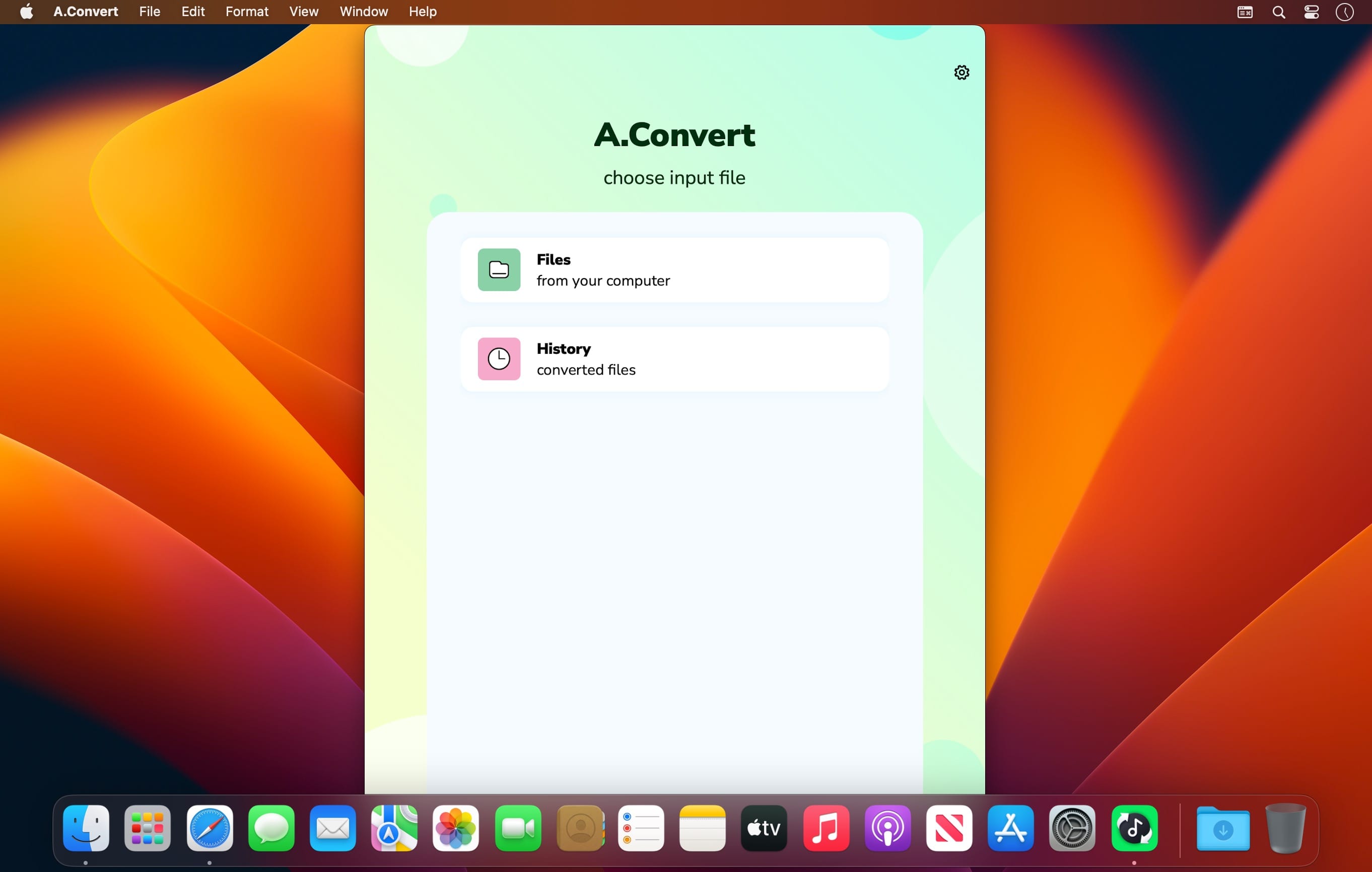1372x872 pixels.
Task: Open the Downloads folder in Dock
Action: click(x=1223, y=829)
